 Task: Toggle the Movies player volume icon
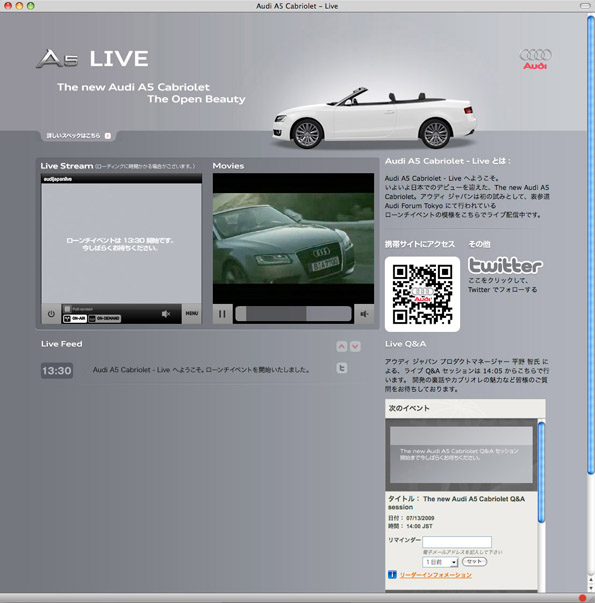click(364, 314)
